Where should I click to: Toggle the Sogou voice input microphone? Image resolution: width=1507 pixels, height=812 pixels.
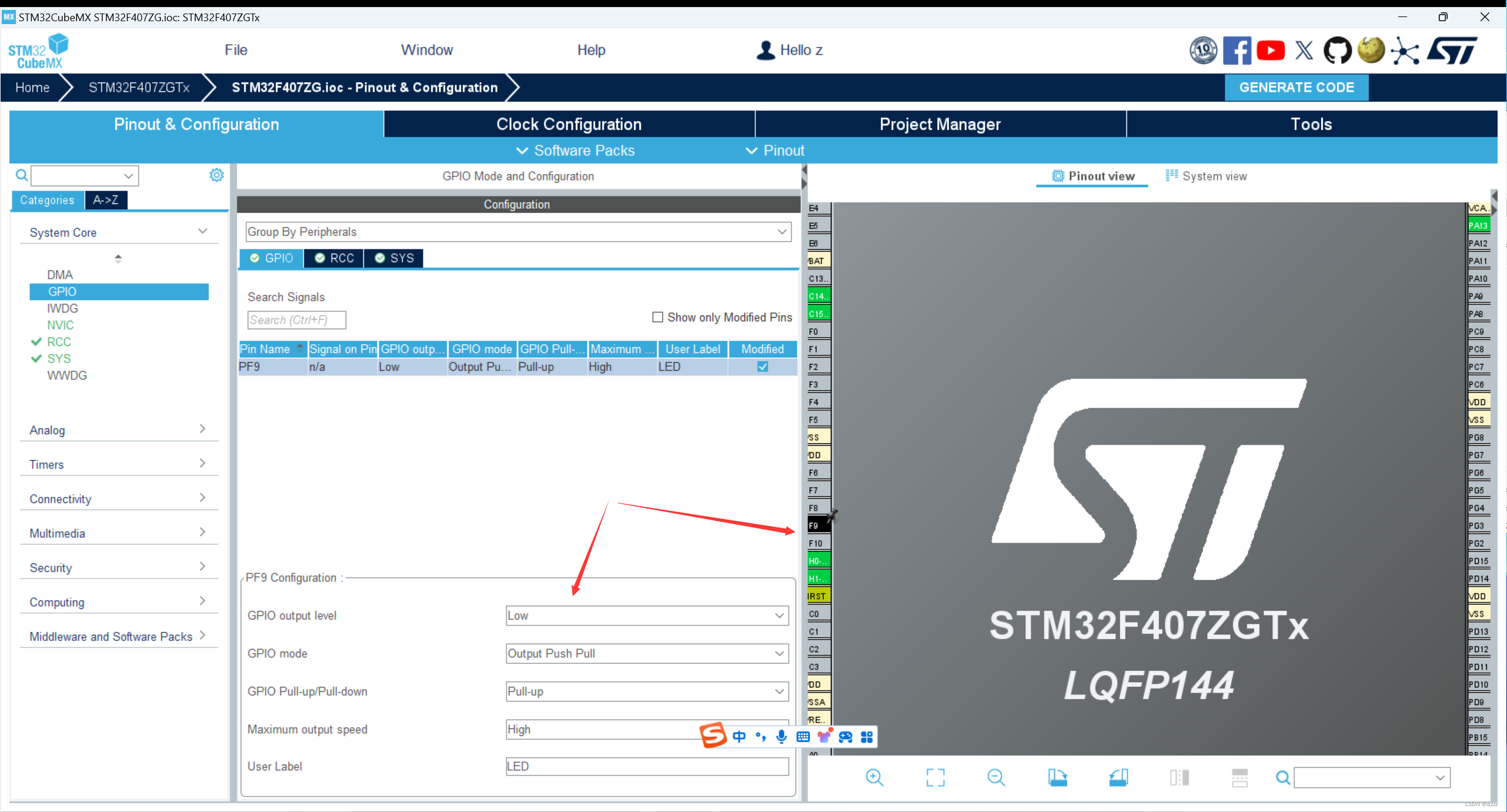coord(781,737)
